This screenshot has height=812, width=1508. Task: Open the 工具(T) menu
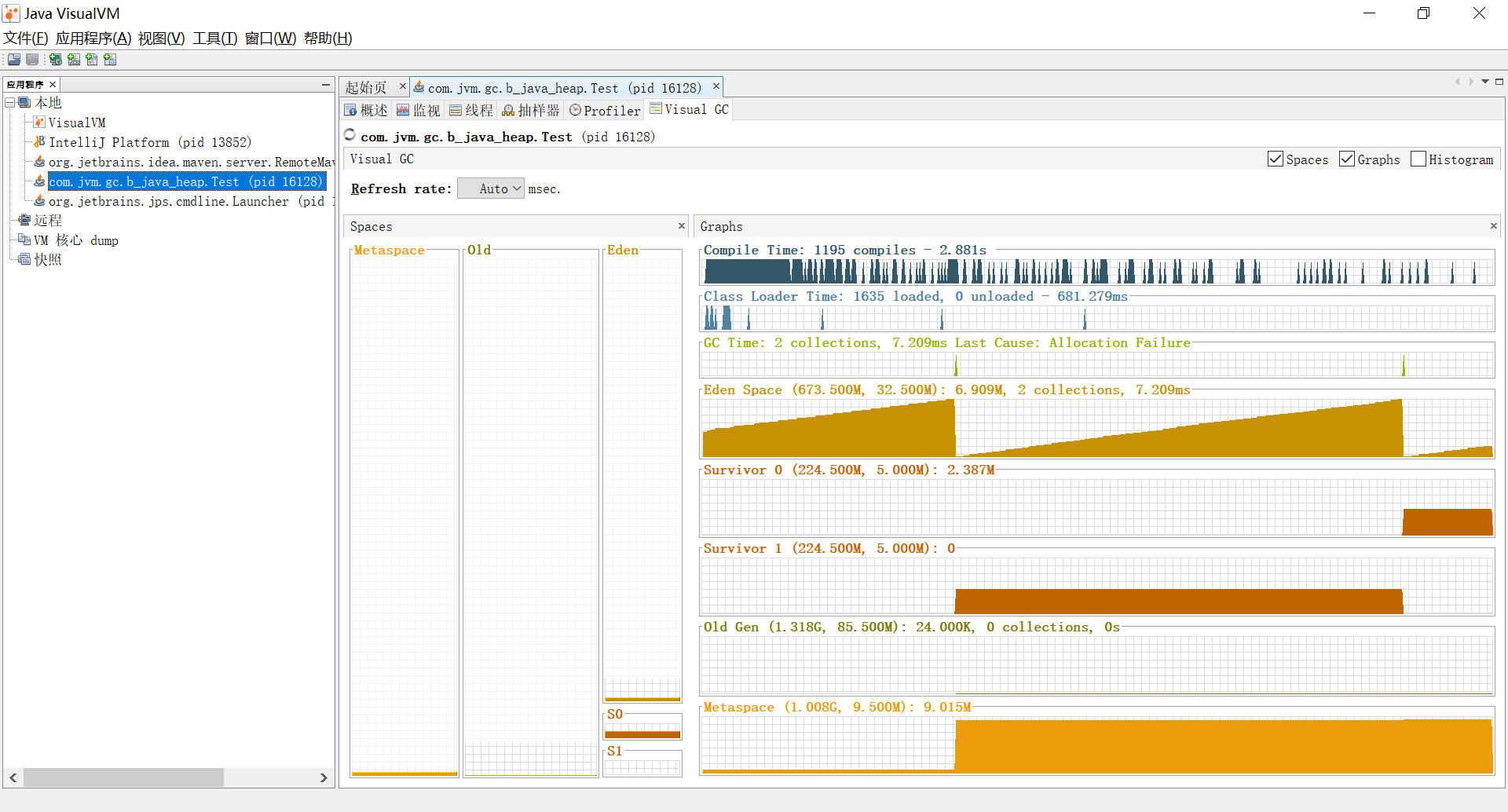point(215,38)
